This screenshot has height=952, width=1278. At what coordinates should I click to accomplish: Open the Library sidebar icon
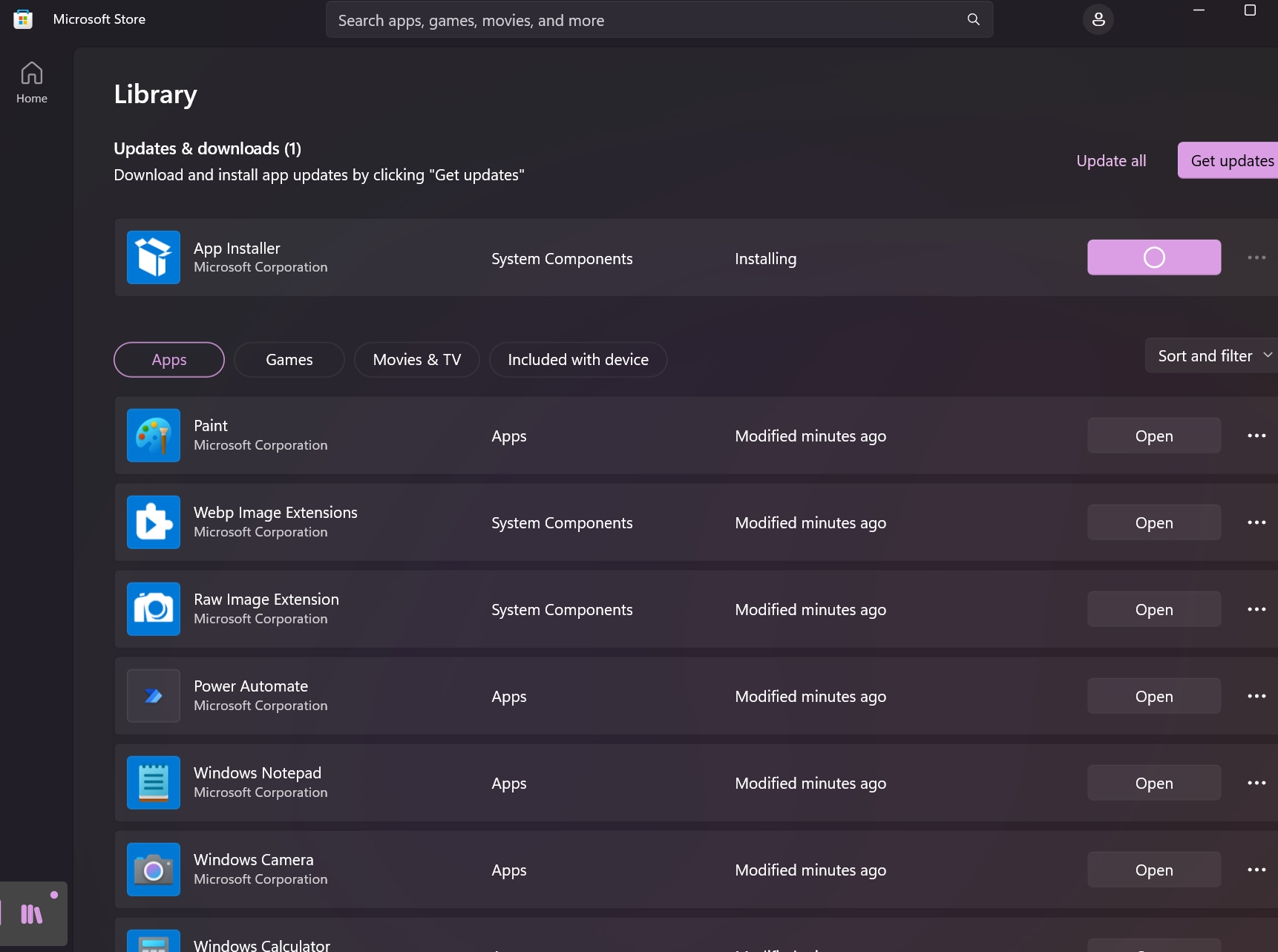click(x=33, y=913)
